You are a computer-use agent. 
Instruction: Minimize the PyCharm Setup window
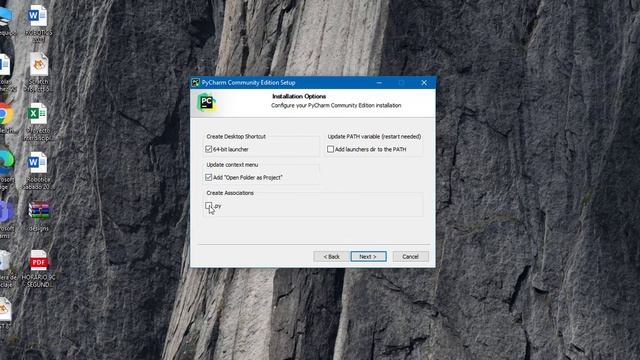pyautogui.click(x=379, y=82)
